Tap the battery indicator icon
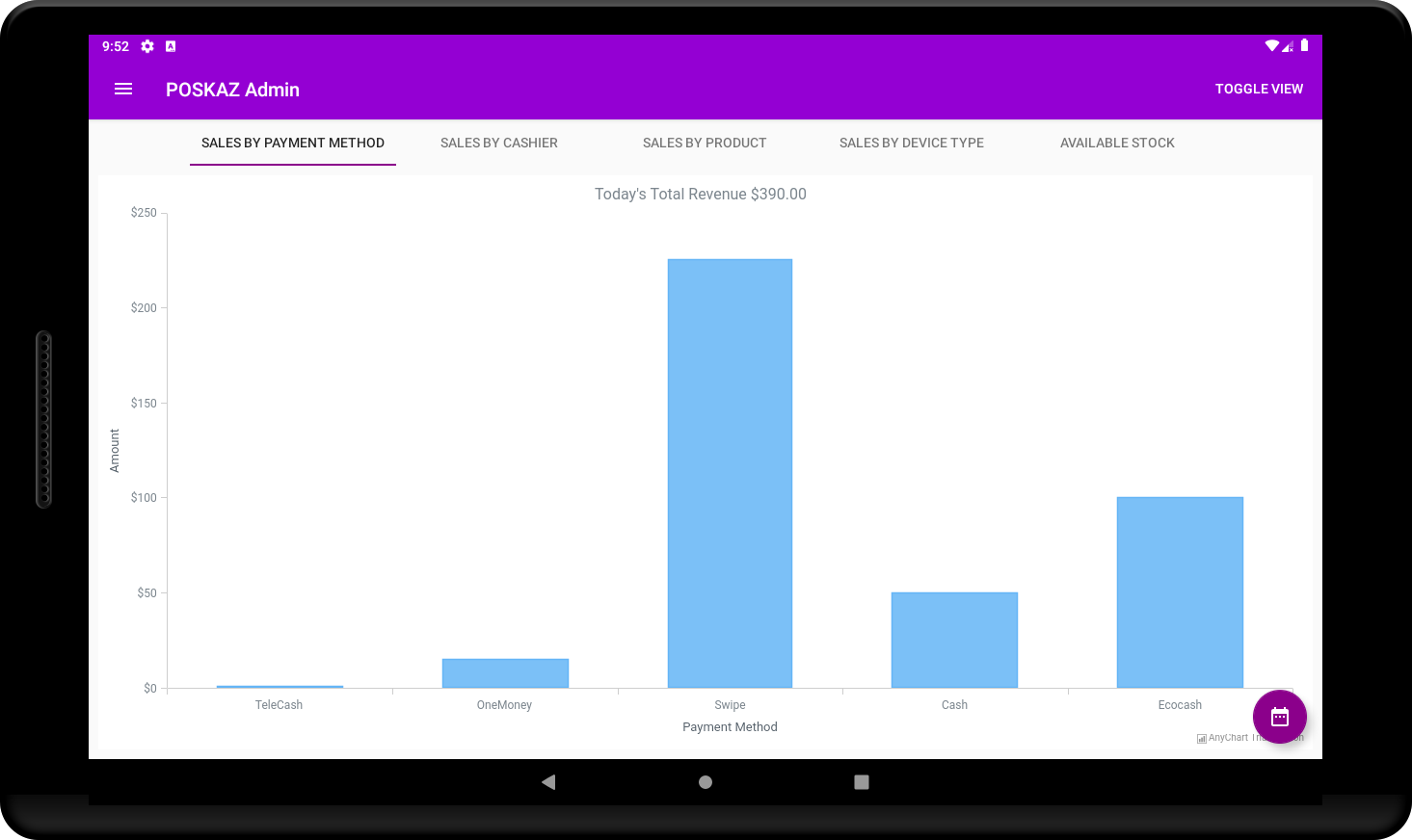The image size is (1412, 840). [1304, 45]
